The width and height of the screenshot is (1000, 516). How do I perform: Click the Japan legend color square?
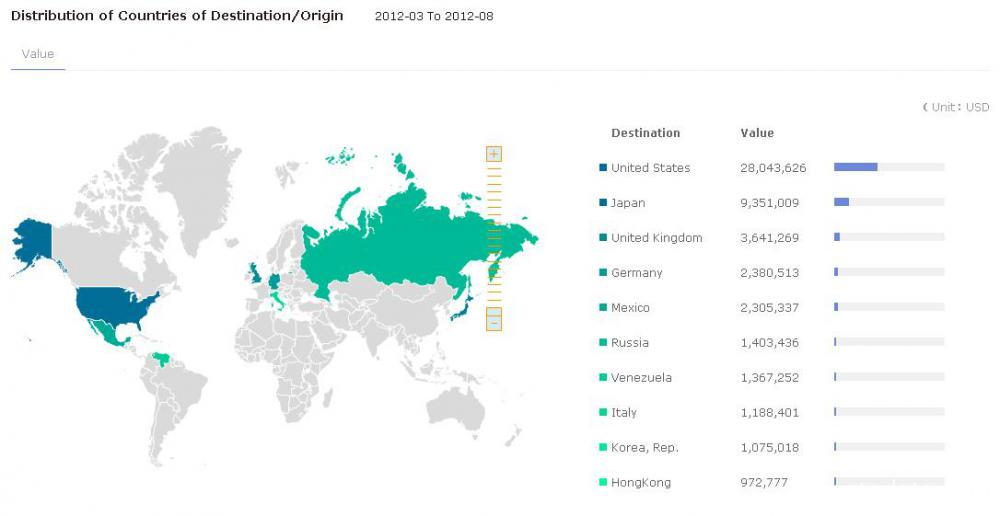click(x=603, y=203)
